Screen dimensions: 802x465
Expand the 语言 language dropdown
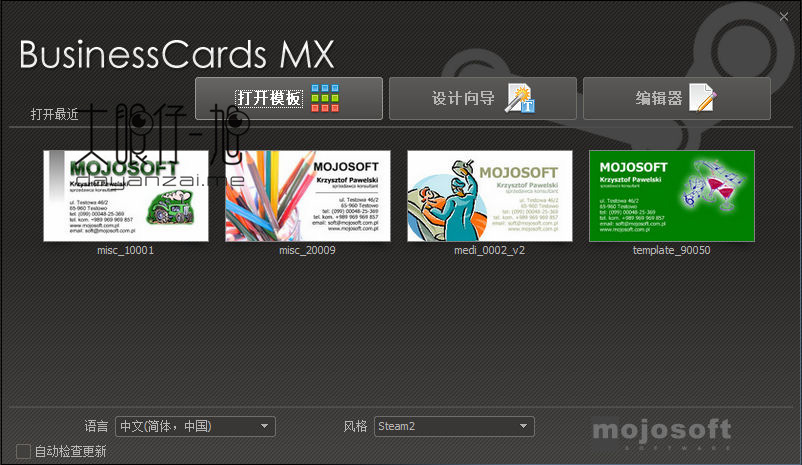point(195,426)
